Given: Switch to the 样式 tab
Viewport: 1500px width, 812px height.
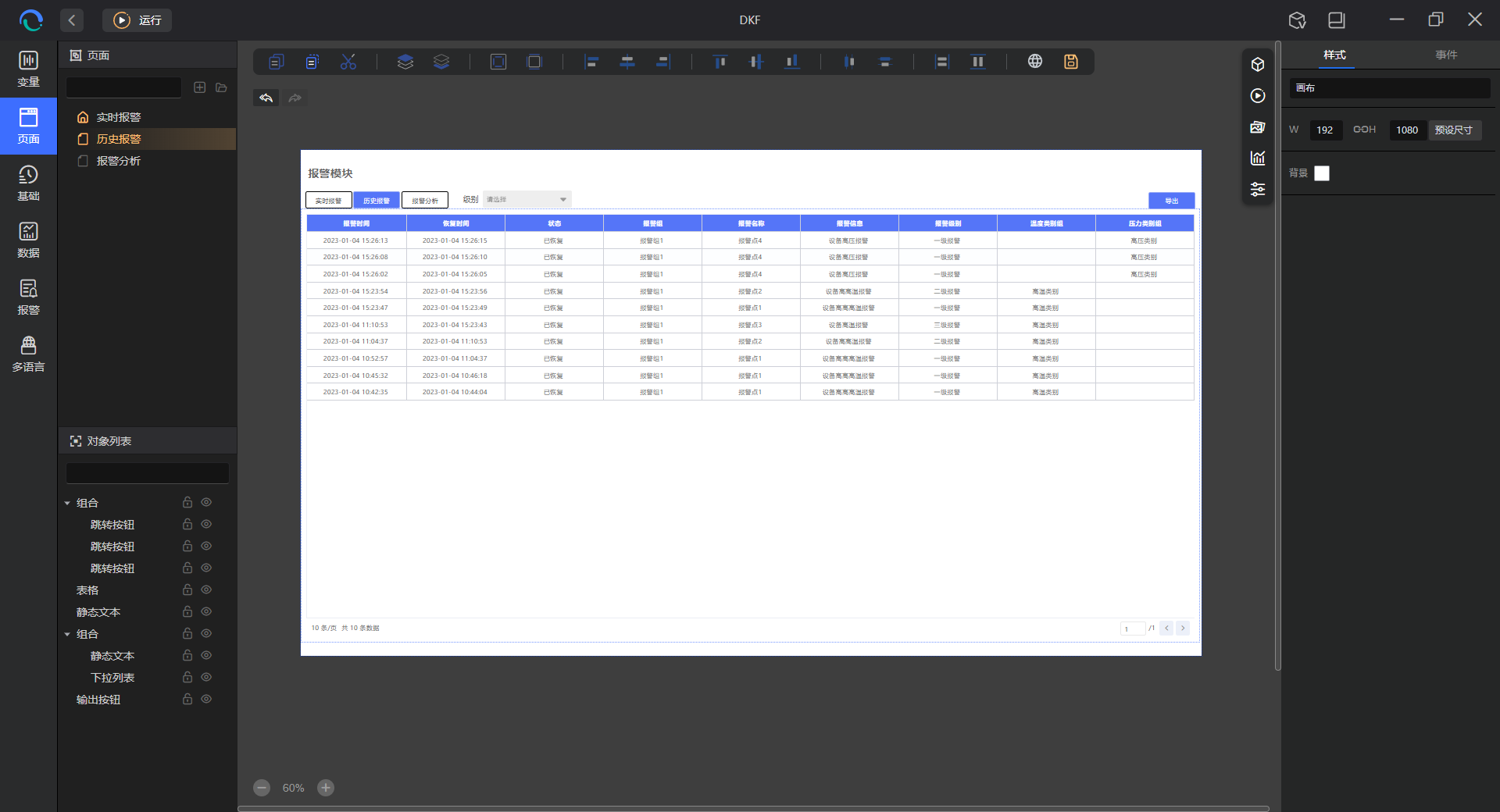Looking at the screenshot, I should tap(1334, 55).
